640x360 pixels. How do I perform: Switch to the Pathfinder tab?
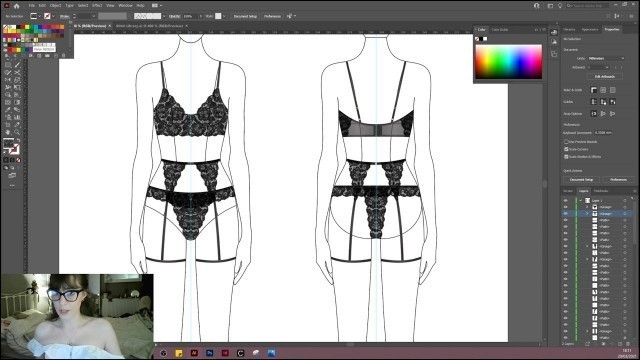pyautogui.click(x=600, y=191)
